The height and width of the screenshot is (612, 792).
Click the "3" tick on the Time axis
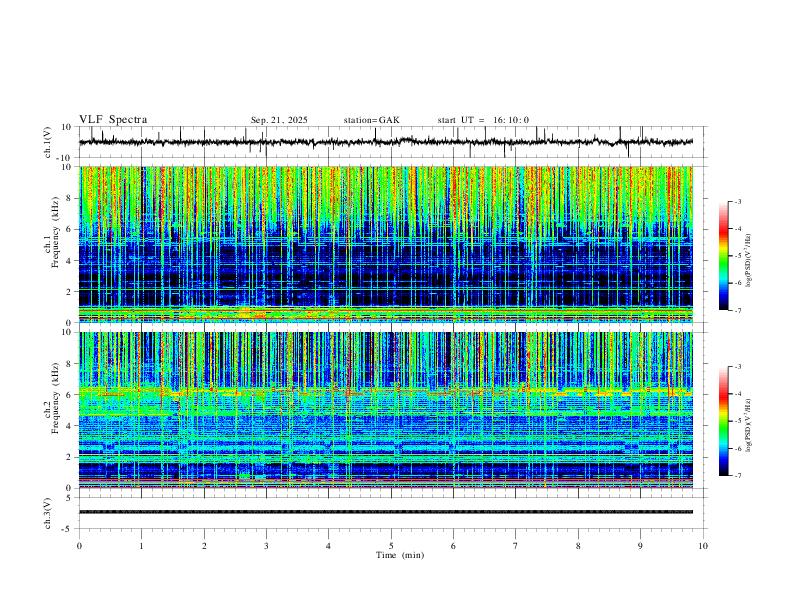pos(266,546)
